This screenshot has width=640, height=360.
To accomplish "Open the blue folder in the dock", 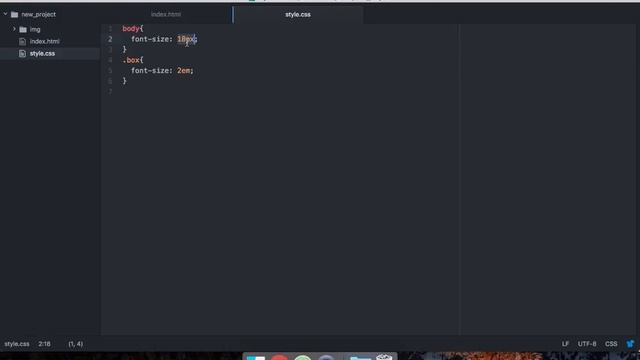I will pos(360,358).
